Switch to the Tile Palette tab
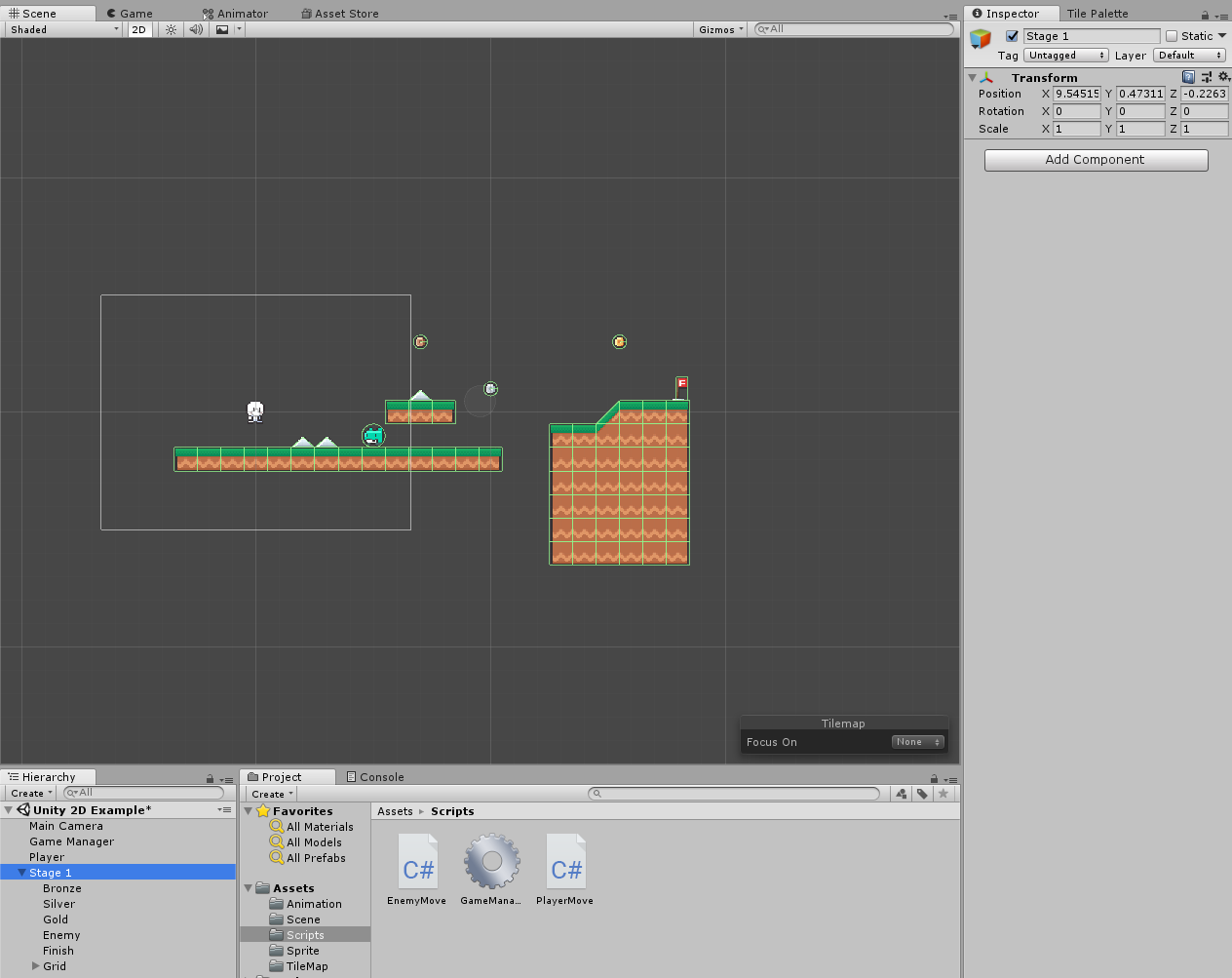This screenshot has height=978, width=1232. (x=1097, y=14)
